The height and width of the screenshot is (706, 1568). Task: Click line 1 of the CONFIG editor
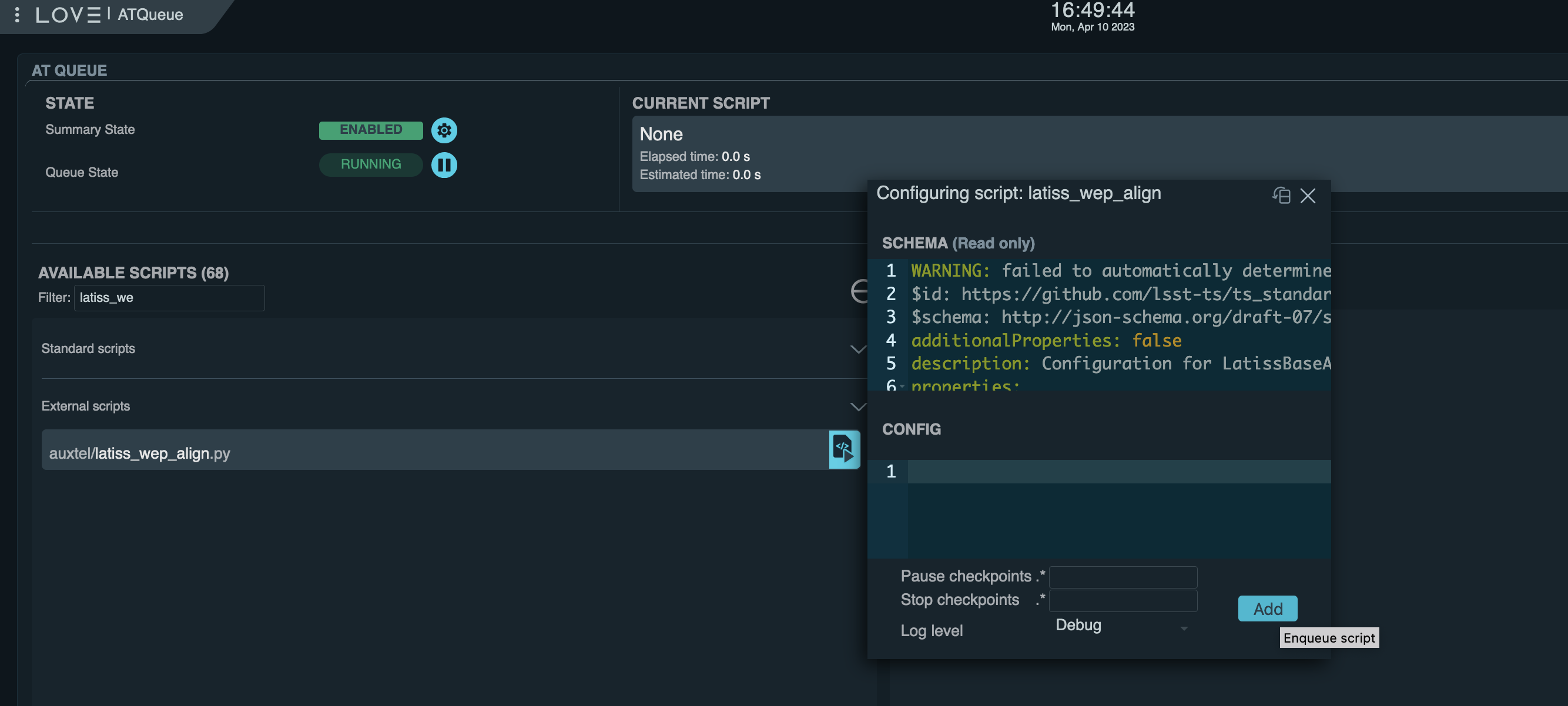pyautogui.click(x=1118, y=471)
